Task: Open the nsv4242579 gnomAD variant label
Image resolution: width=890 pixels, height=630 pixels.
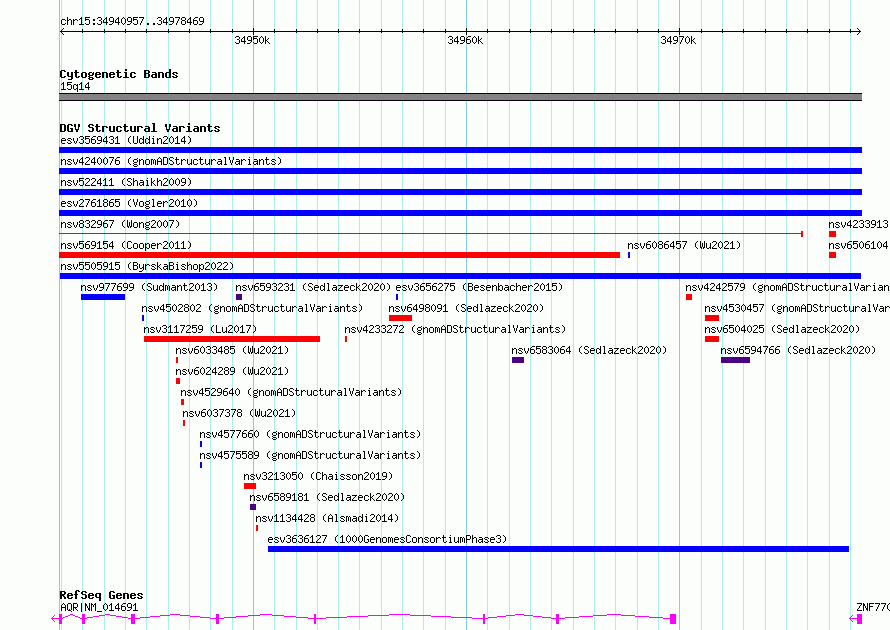Action: [787, 287]
